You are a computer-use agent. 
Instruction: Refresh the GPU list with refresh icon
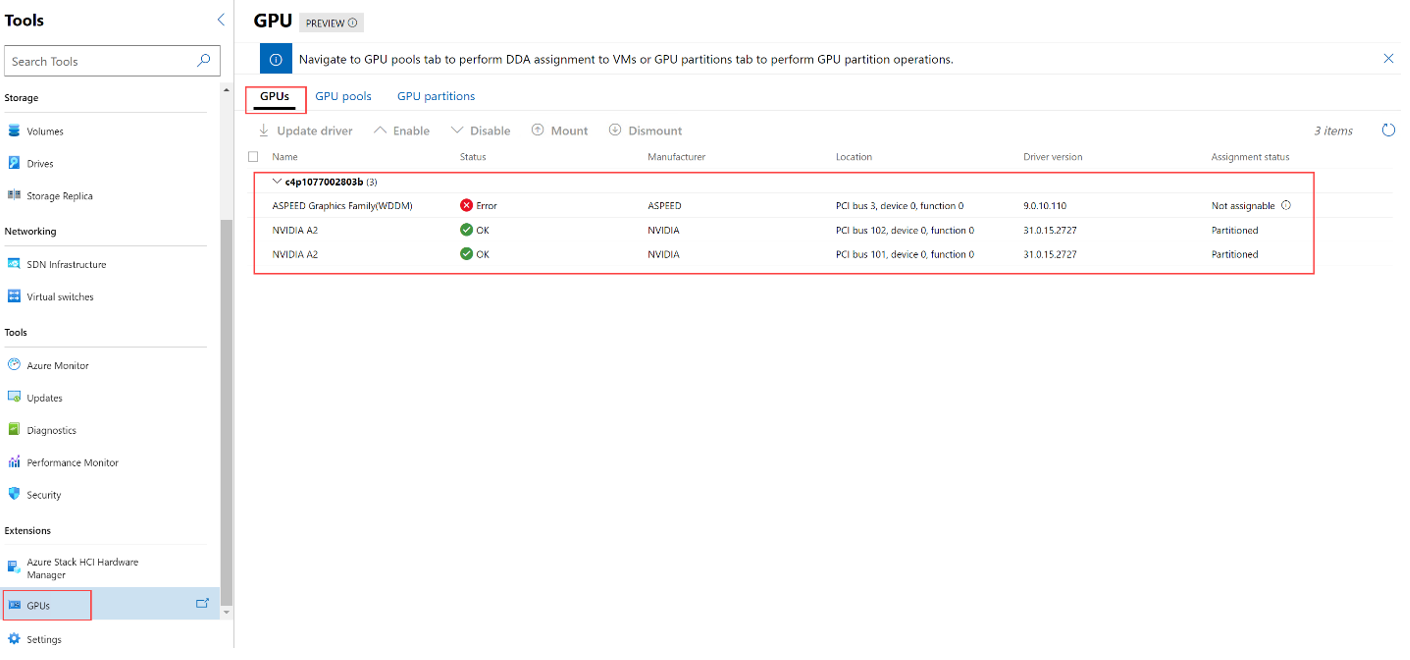pyautogui.click(x=1388, y=130)
